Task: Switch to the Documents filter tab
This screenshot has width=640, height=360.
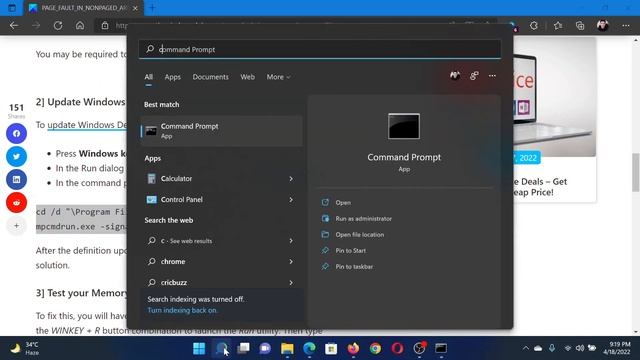Action: (211, 77)
